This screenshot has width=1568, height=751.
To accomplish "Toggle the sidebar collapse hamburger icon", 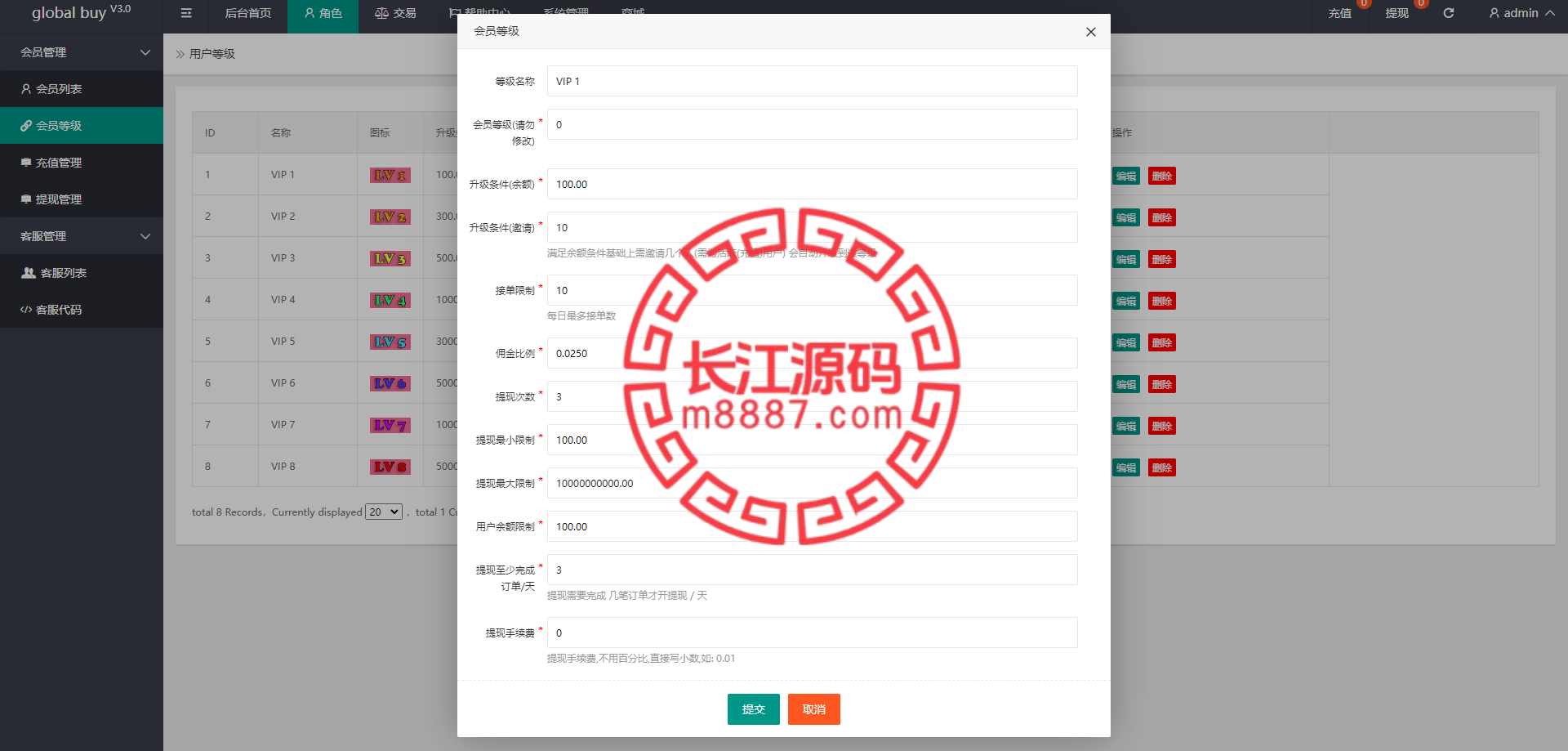I will point(186,13).
